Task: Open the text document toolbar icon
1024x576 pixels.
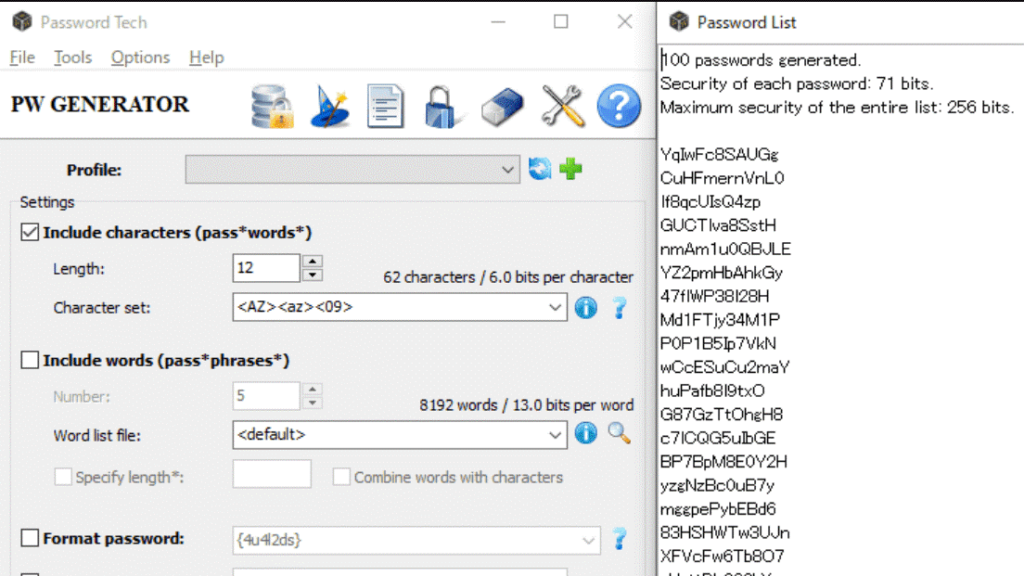Action: point(385,106)
